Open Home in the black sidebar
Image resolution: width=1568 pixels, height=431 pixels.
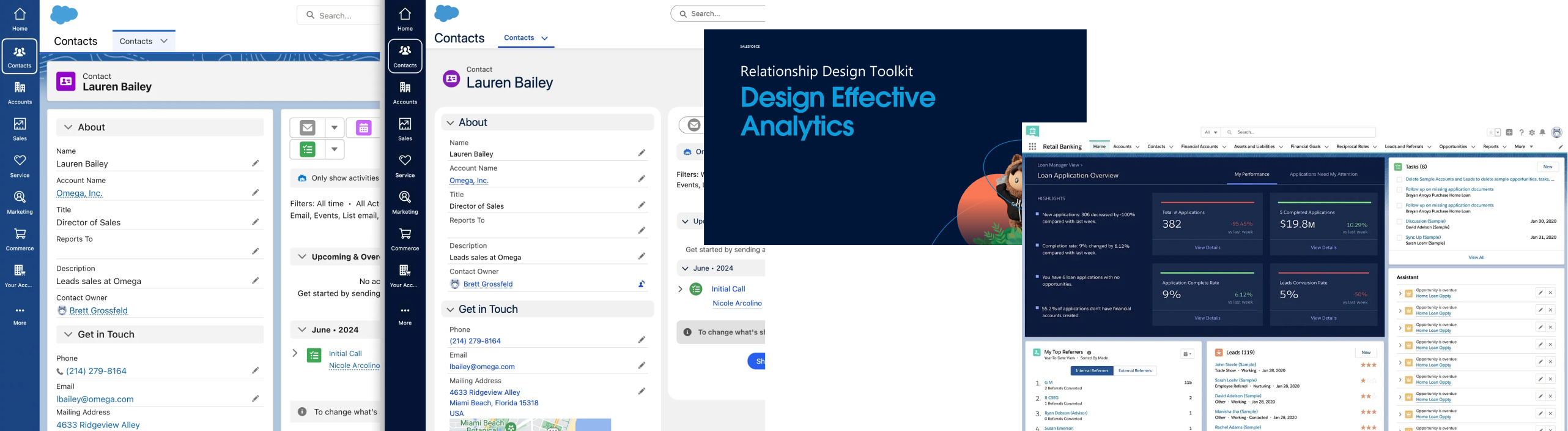(405, 19)
